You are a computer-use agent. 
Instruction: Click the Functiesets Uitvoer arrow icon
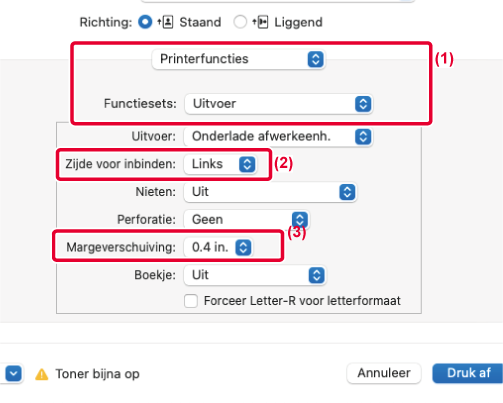pyautogui.click(x=363, y=104)
